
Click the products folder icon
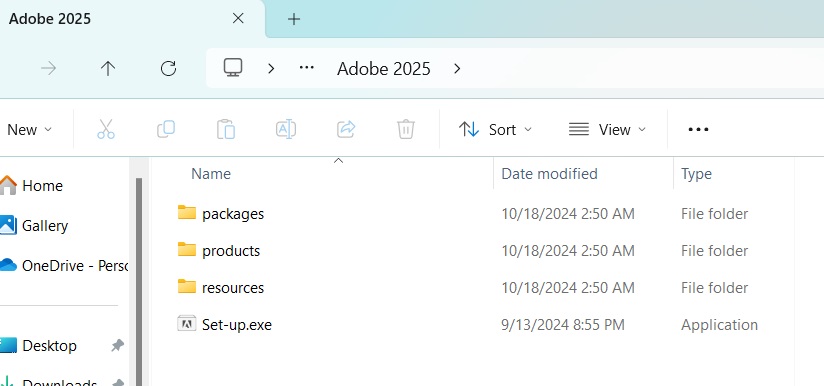coord(187,249)
